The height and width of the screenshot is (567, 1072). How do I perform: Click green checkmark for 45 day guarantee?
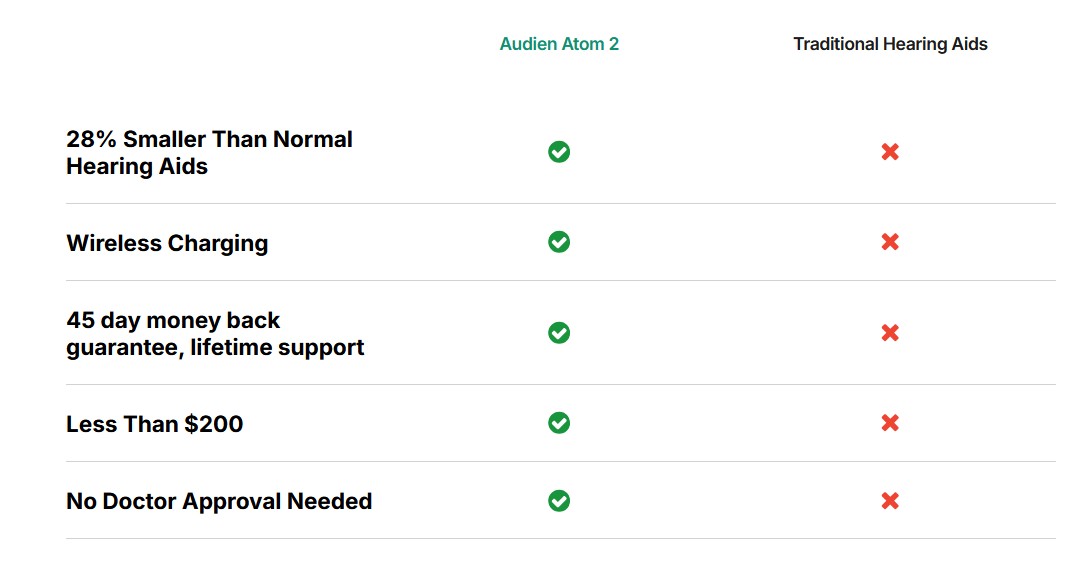coord(559,332)
